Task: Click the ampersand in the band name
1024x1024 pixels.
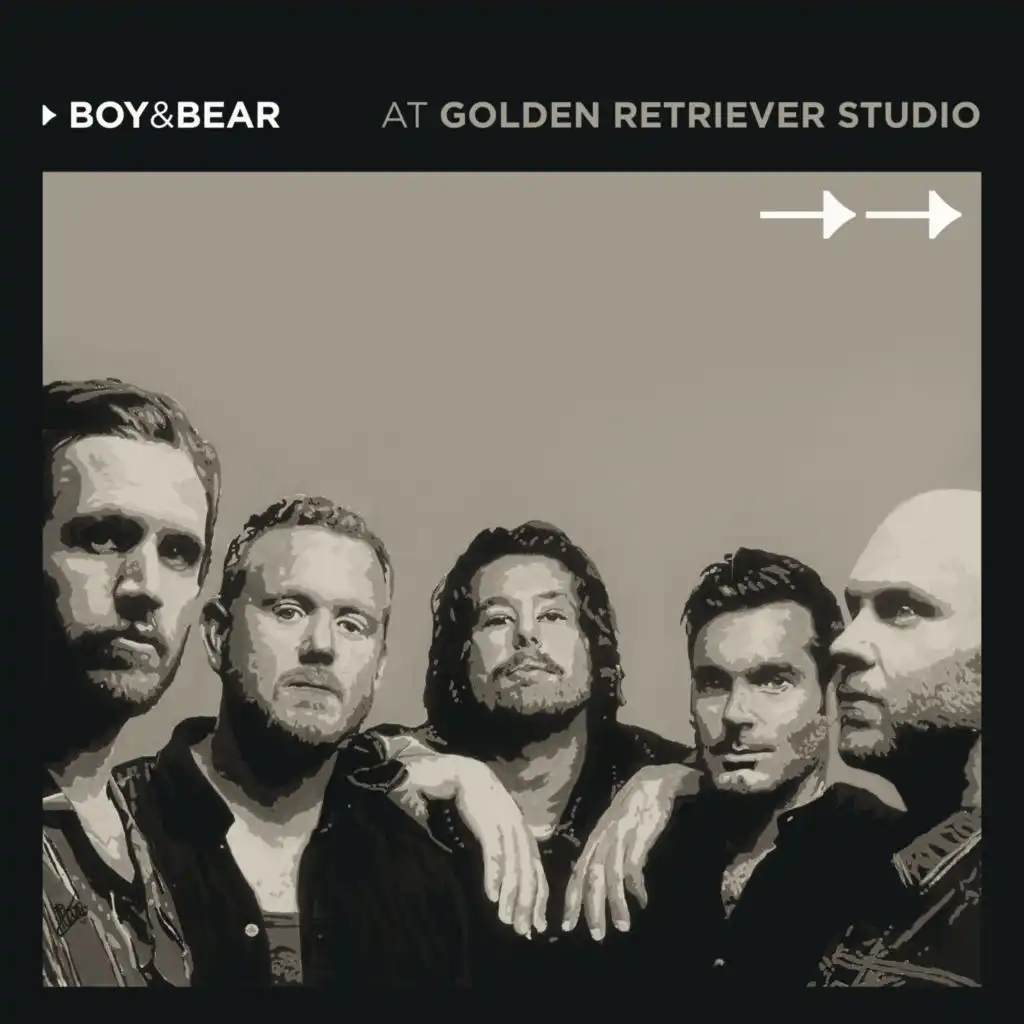Action: click(162, 116)
